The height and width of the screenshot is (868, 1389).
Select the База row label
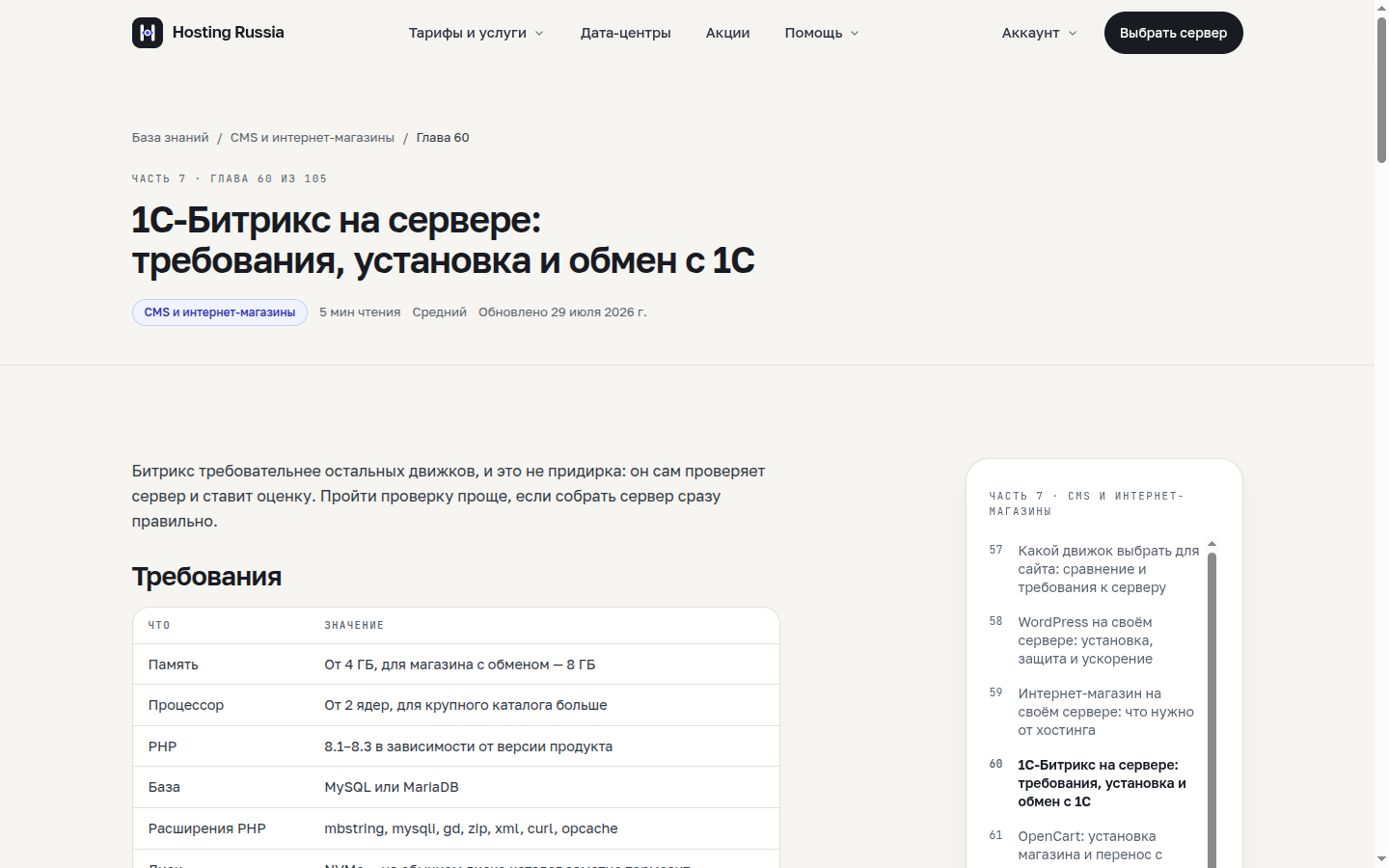tap(164, 787)
